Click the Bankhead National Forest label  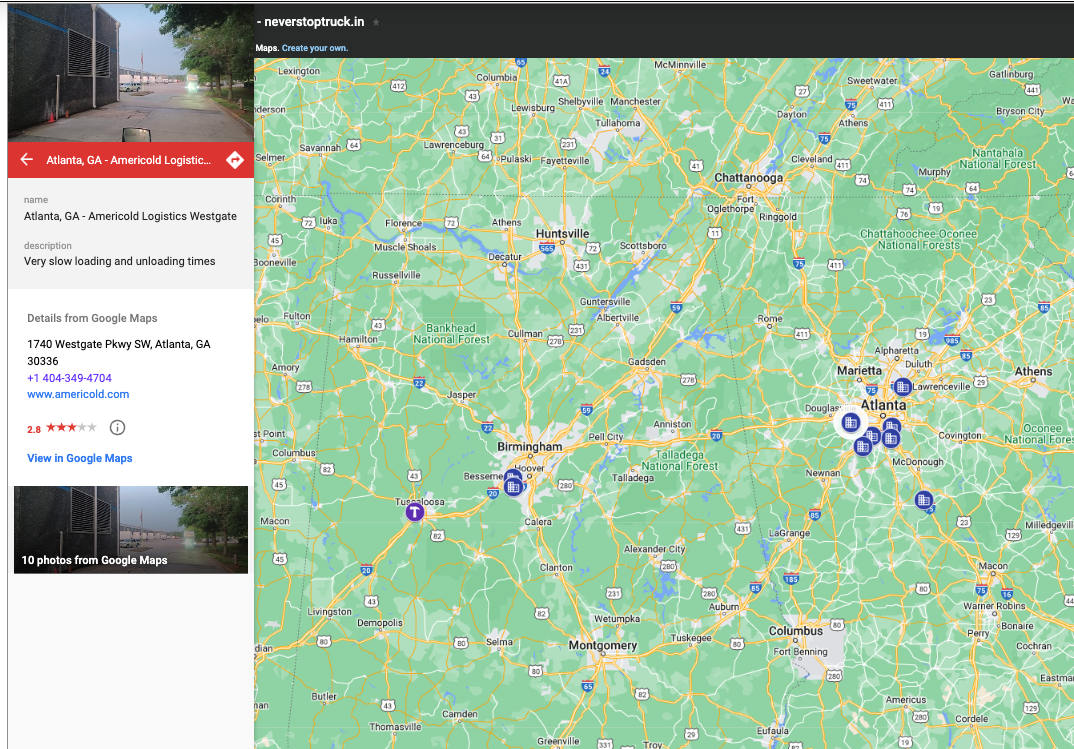pyautogui.click(x=451, y=333)
